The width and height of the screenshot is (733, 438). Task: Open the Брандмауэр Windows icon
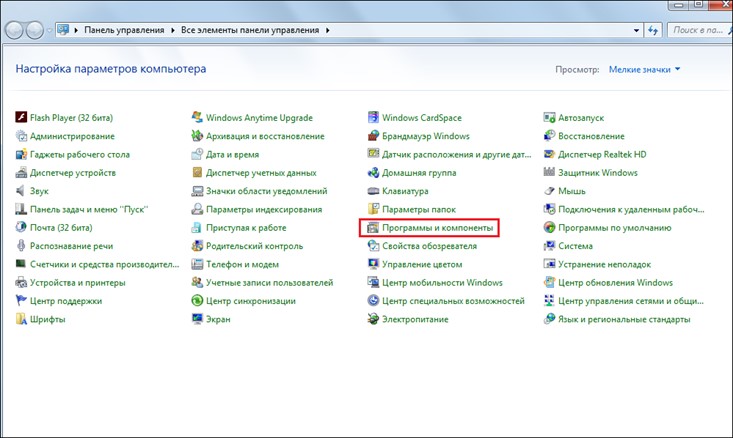click(373, 136)
